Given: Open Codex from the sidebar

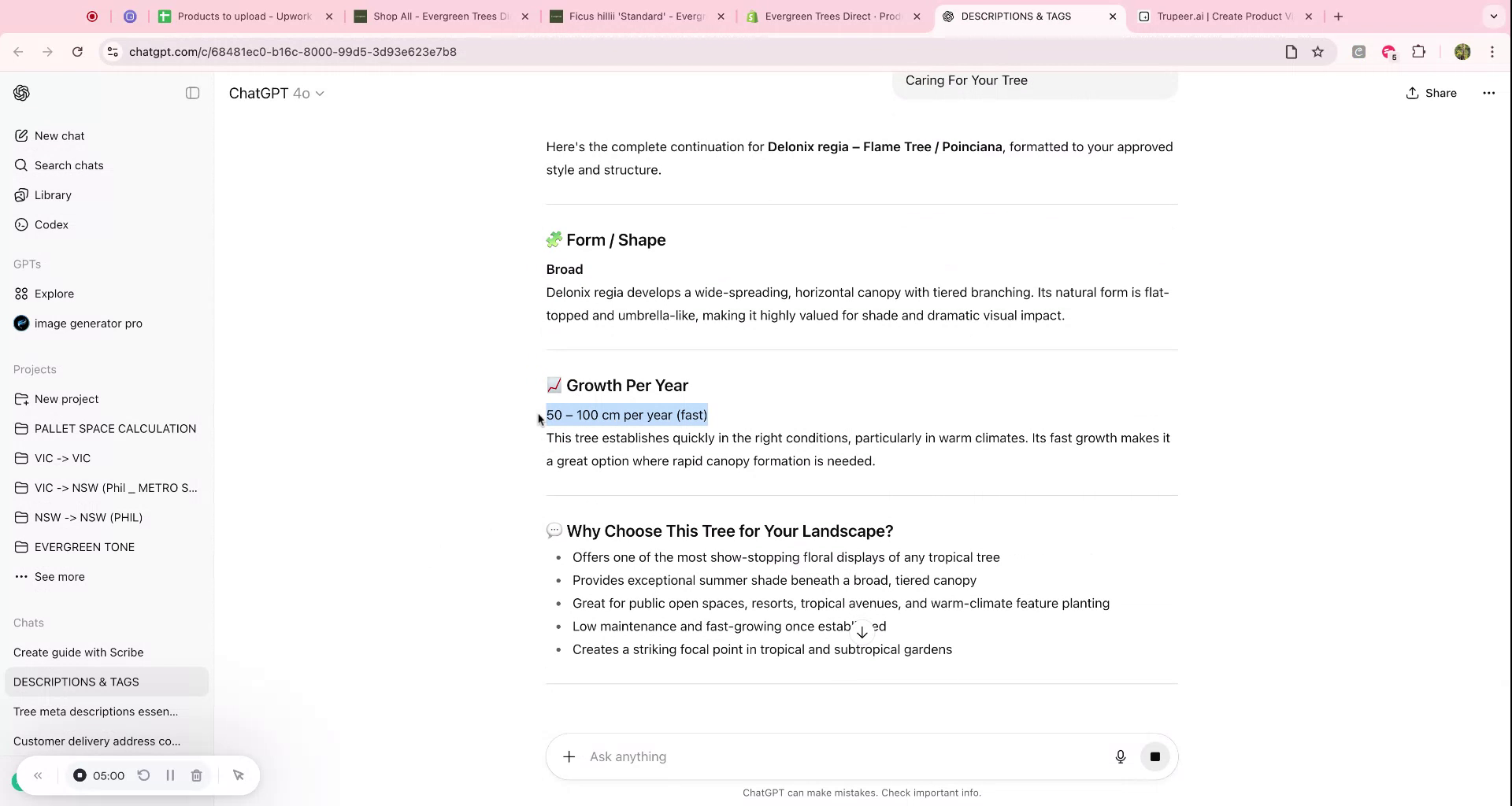Looking at the screenshot, I should point(51,224).
